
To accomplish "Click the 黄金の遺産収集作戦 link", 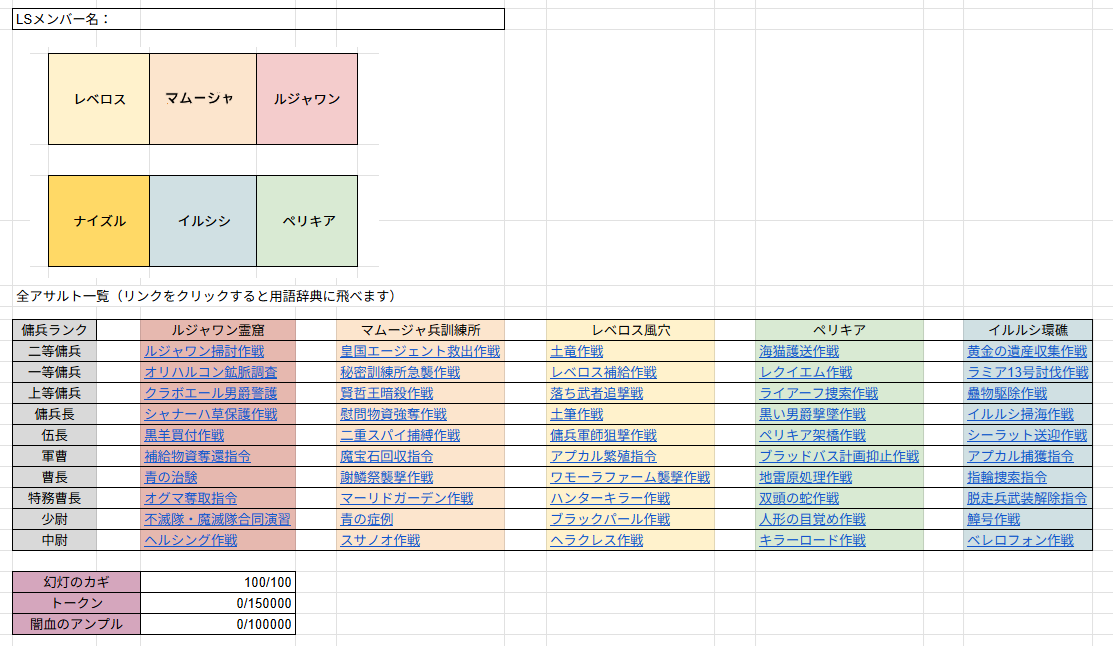I will pyautogui.click(x=1026, y=351).
